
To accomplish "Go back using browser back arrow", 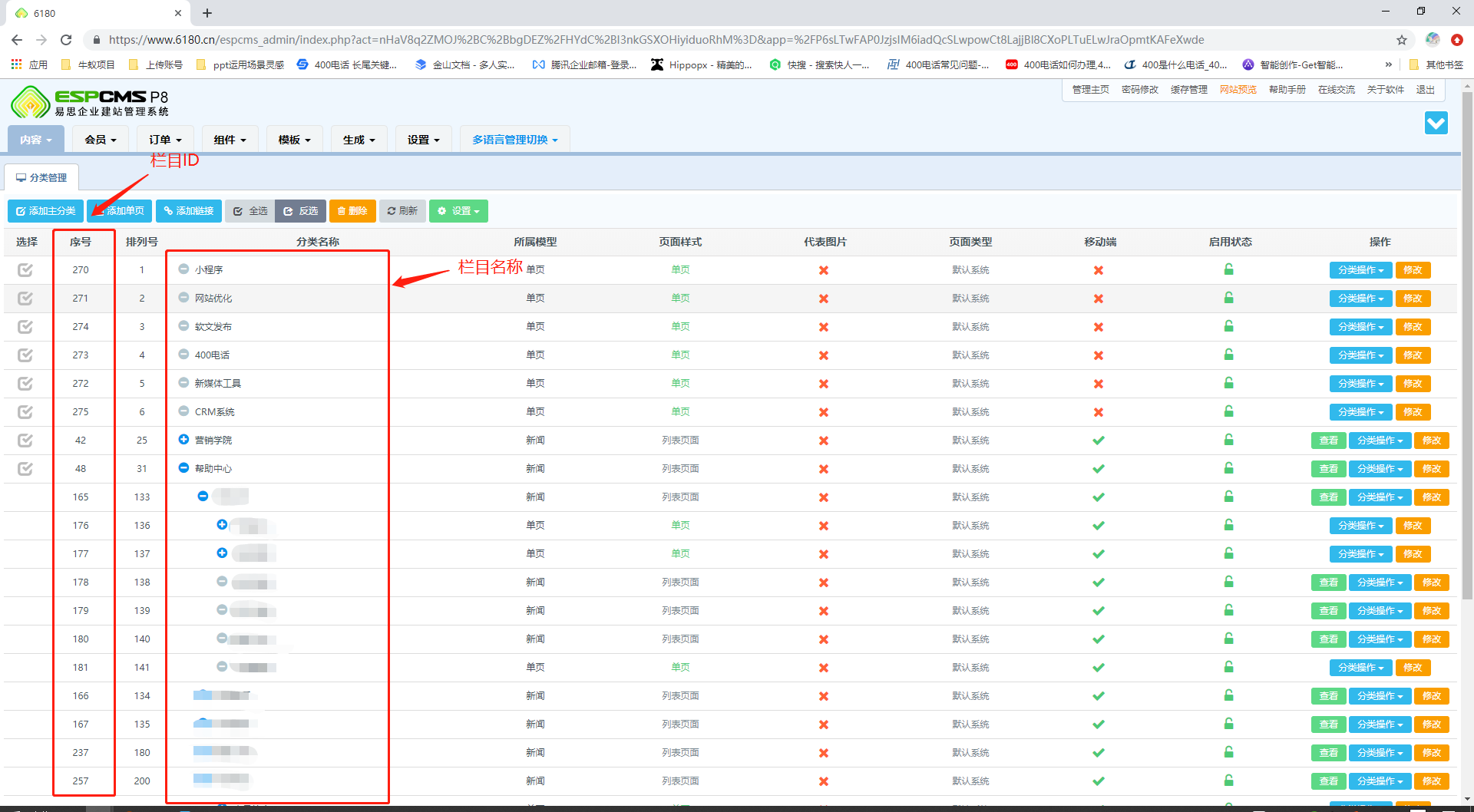I will [x=17, y=40].
